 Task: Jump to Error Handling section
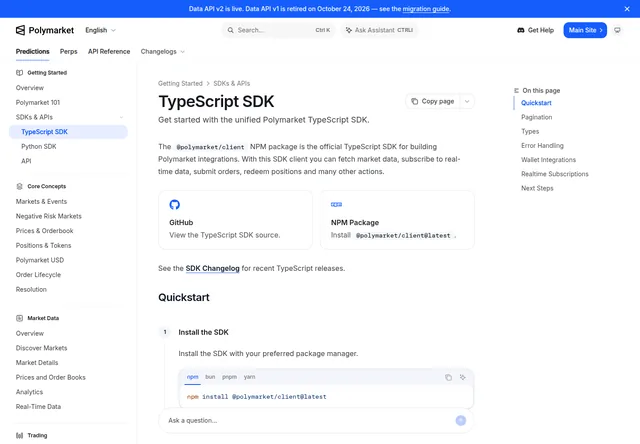542,146
